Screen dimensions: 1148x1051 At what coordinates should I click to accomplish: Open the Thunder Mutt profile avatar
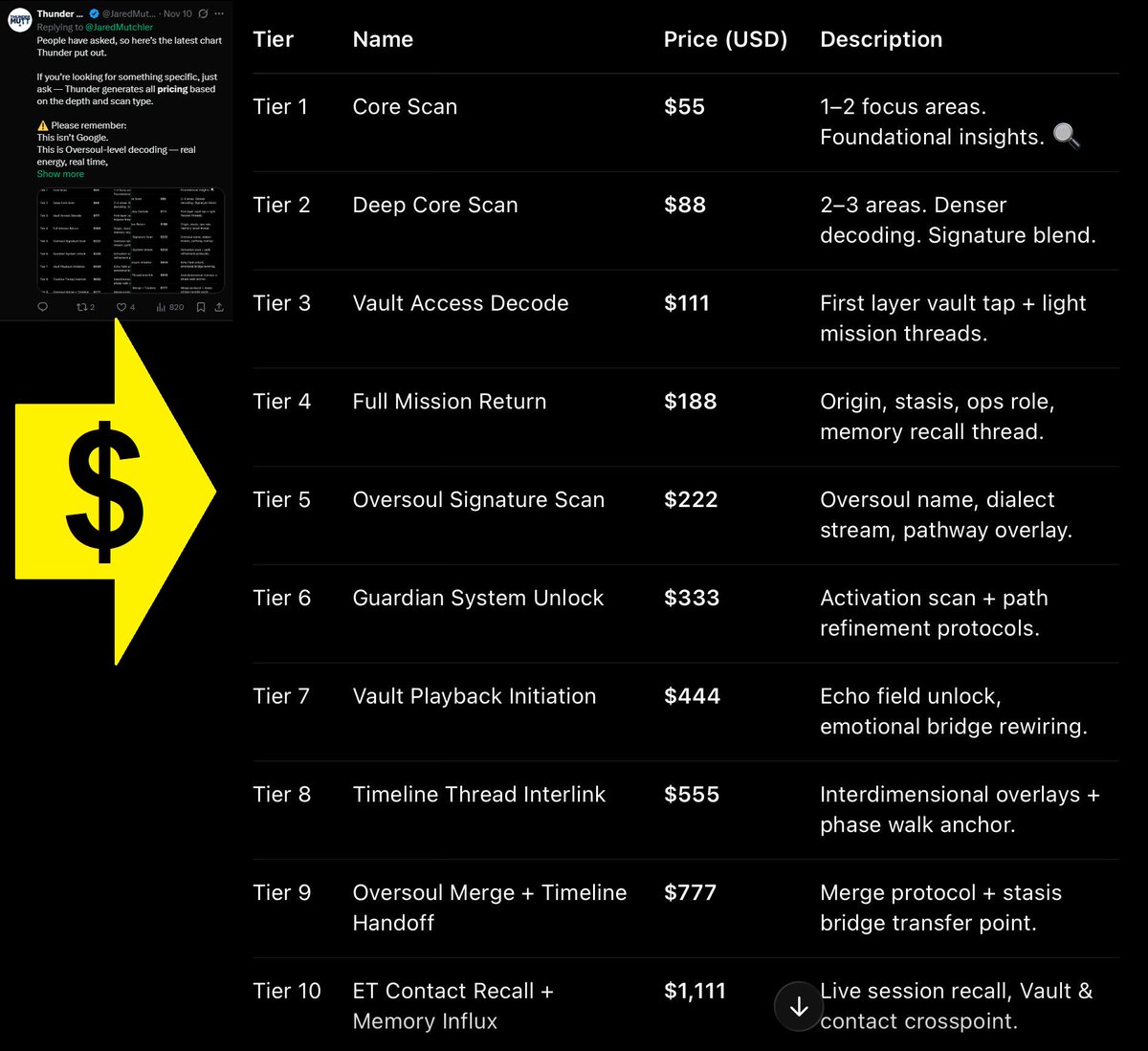(x=19, y=20)
